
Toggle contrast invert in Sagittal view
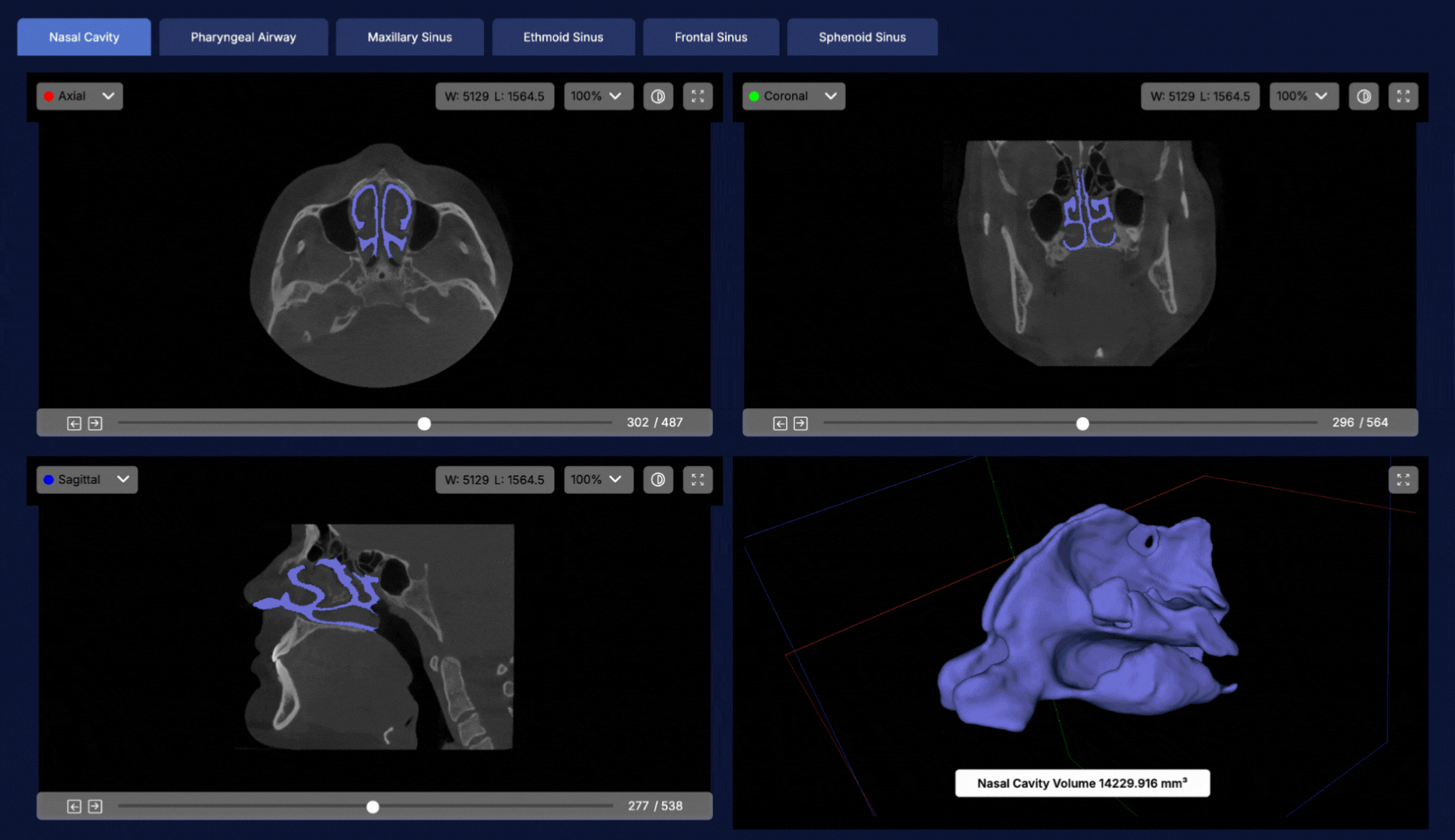(657, 480)
